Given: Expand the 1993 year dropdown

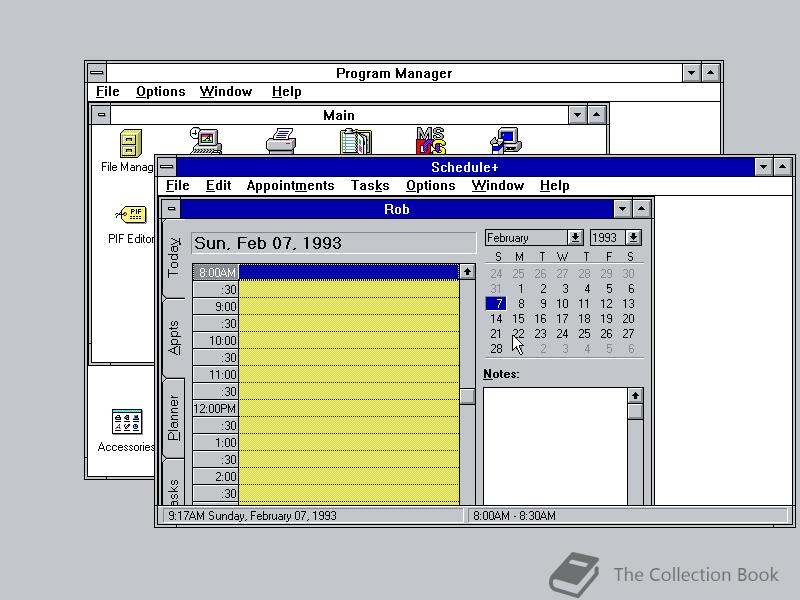Looking at the screenshot, I should point(633,237).
